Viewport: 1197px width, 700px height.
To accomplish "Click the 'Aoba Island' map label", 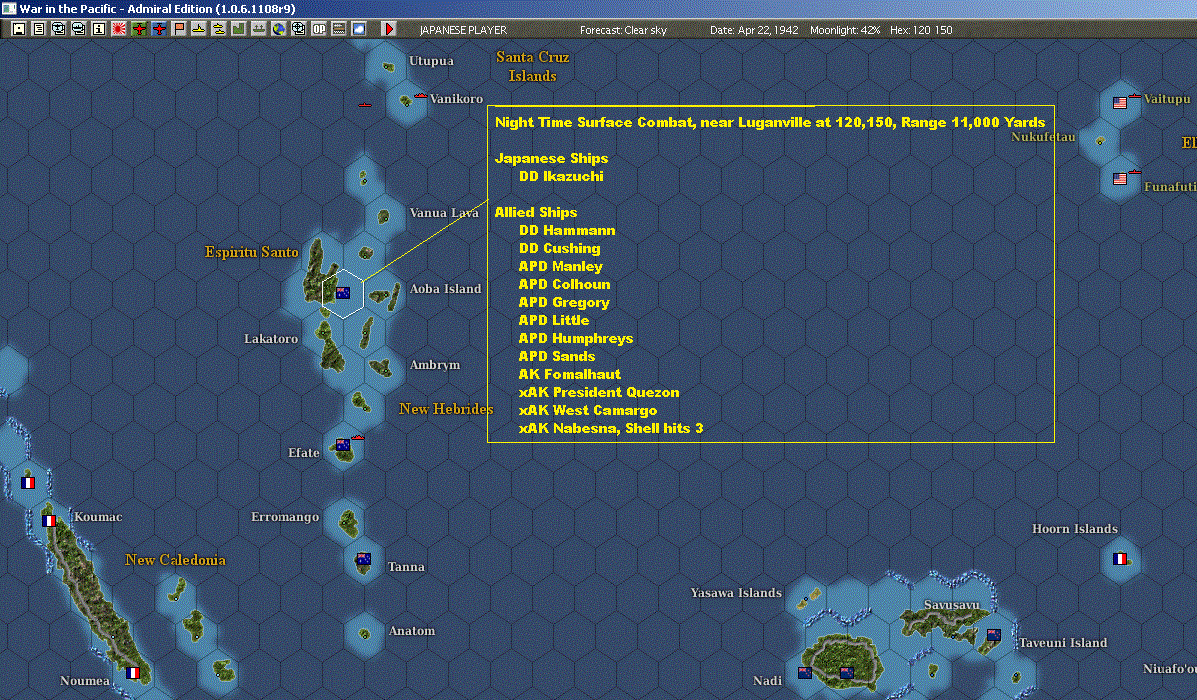I will (x=445, y=289).
